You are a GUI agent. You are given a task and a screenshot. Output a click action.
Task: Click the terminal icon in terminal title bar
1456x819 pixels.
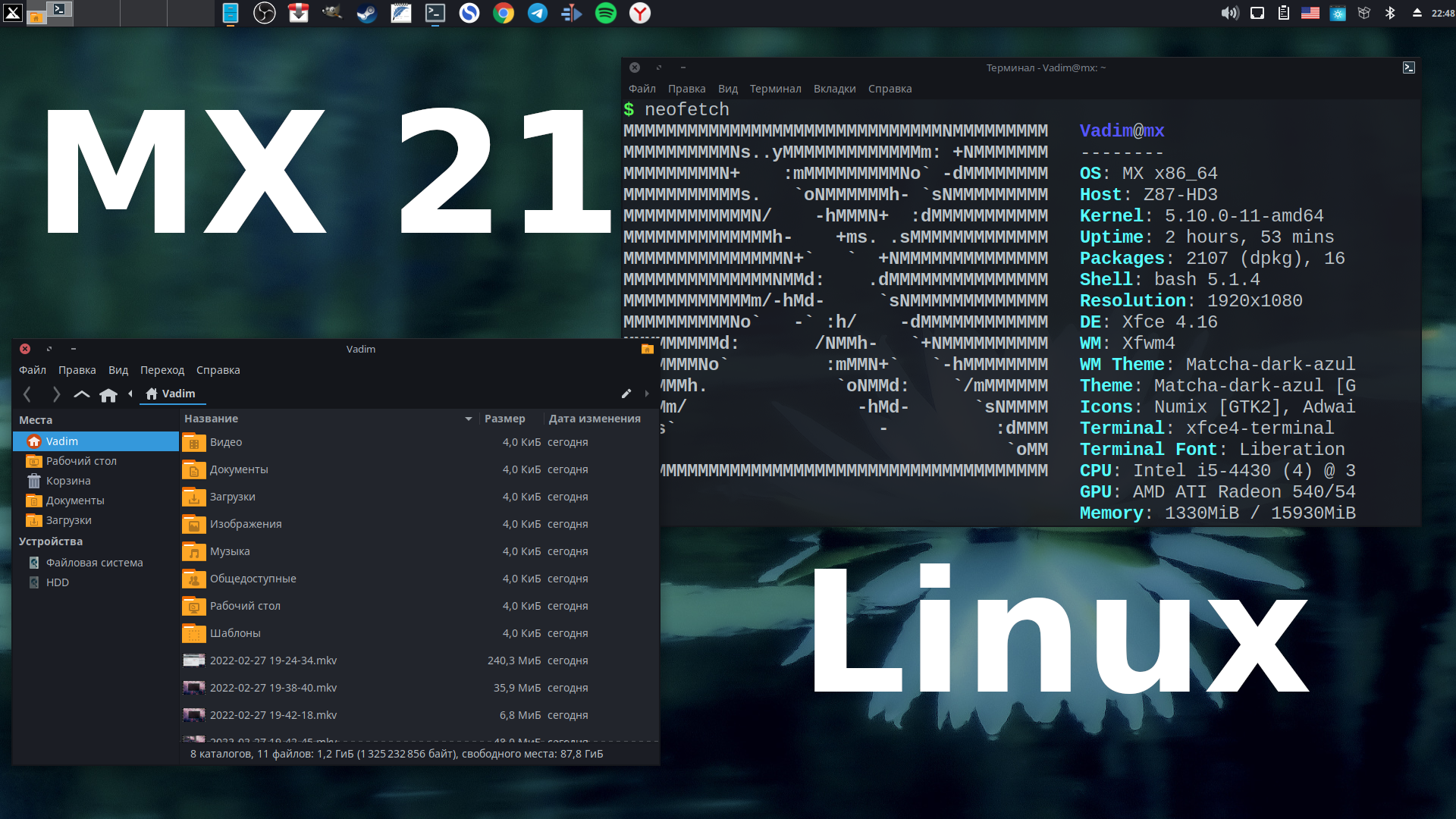point(1408,67)
